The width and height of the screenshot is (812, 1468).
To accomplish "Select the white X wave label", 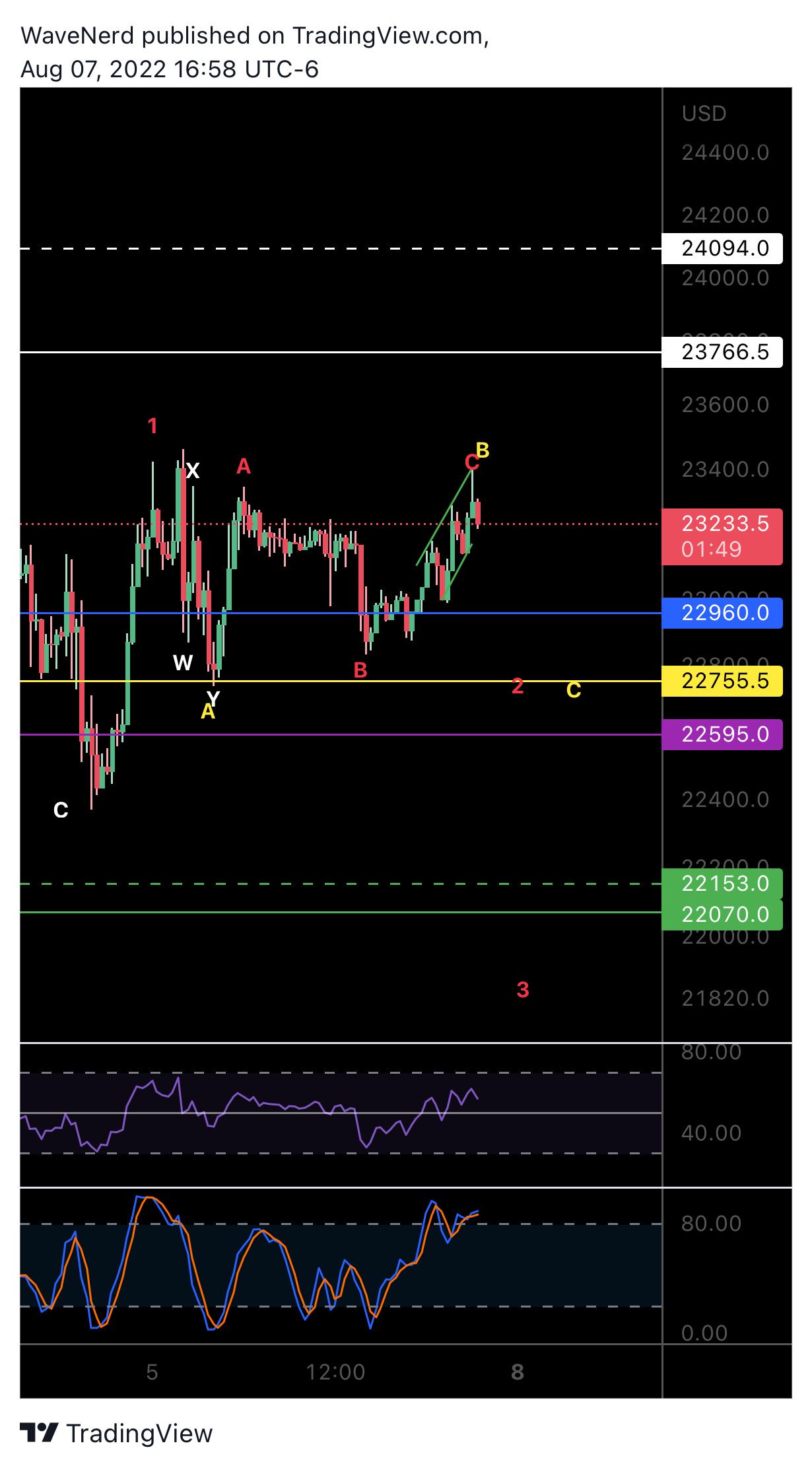I will click(193, 471).
